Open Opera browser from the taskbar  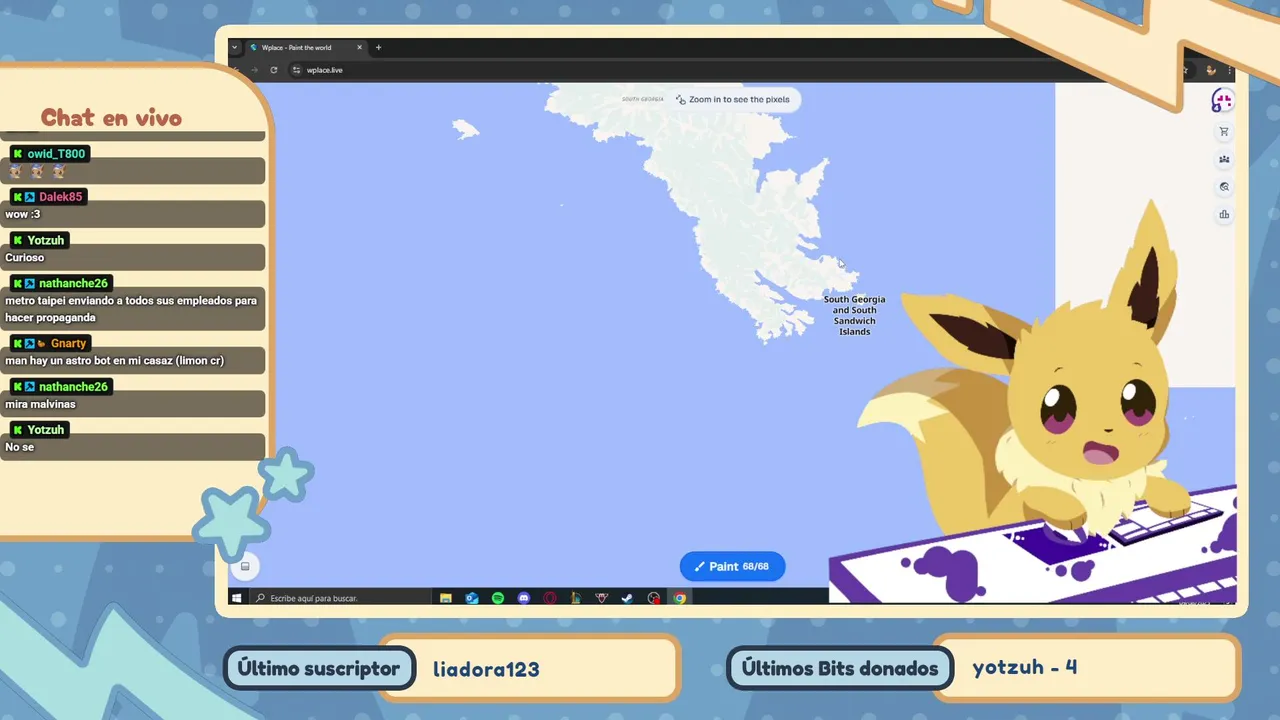pyautogui.click(x=550, y=598)
